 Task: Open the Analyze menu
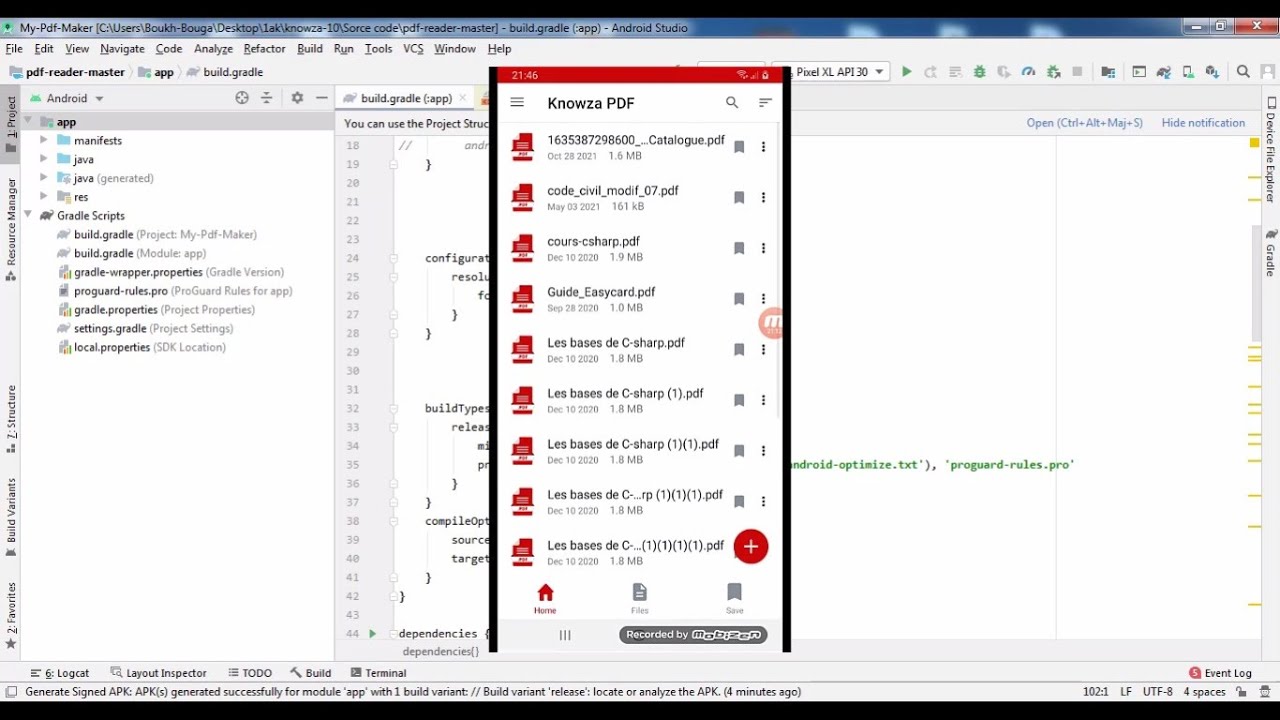213,48
